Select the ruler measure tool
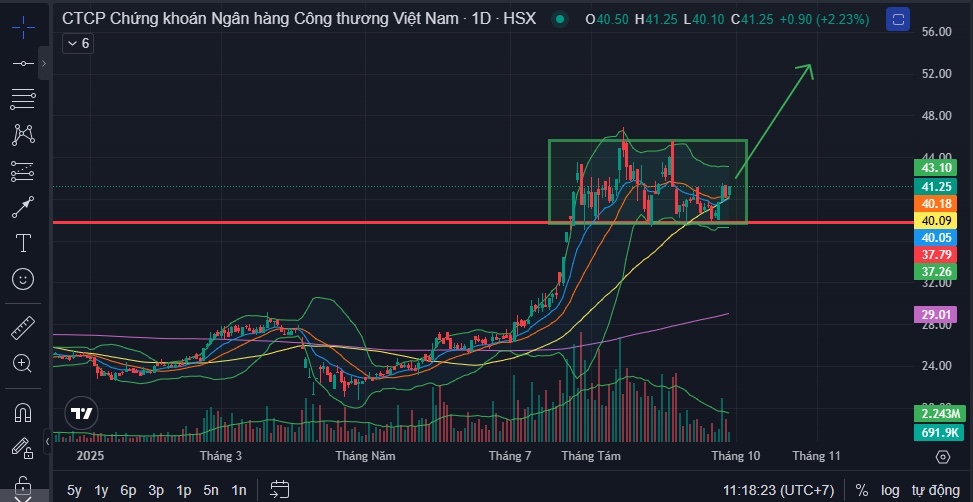Image resolution: width=973 pixels, height=502 pixels. (x=23, y=328)
